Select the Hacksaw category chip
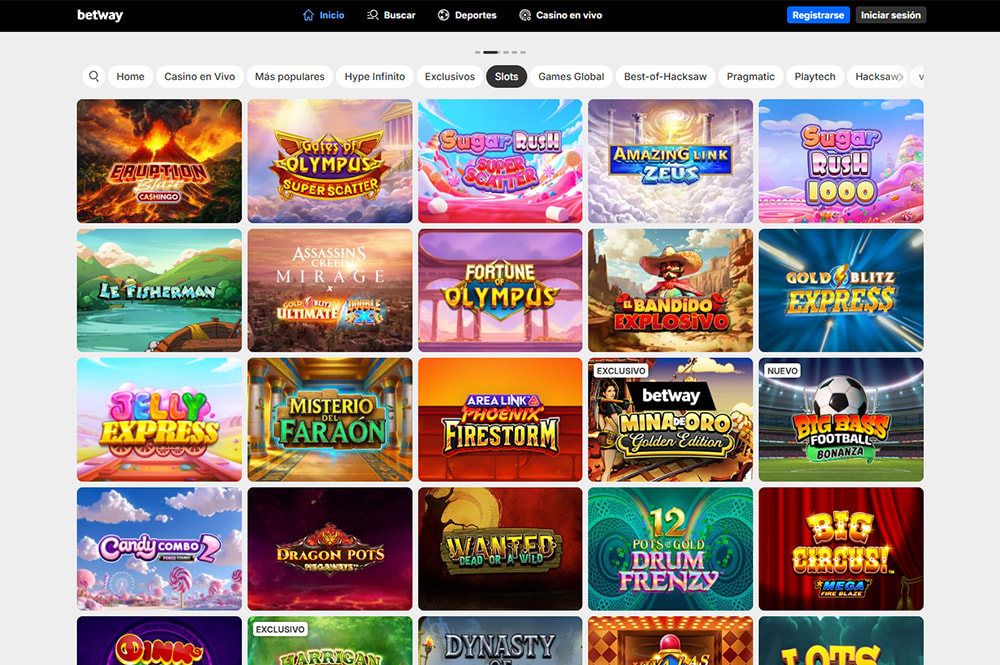 coord(875,77)
